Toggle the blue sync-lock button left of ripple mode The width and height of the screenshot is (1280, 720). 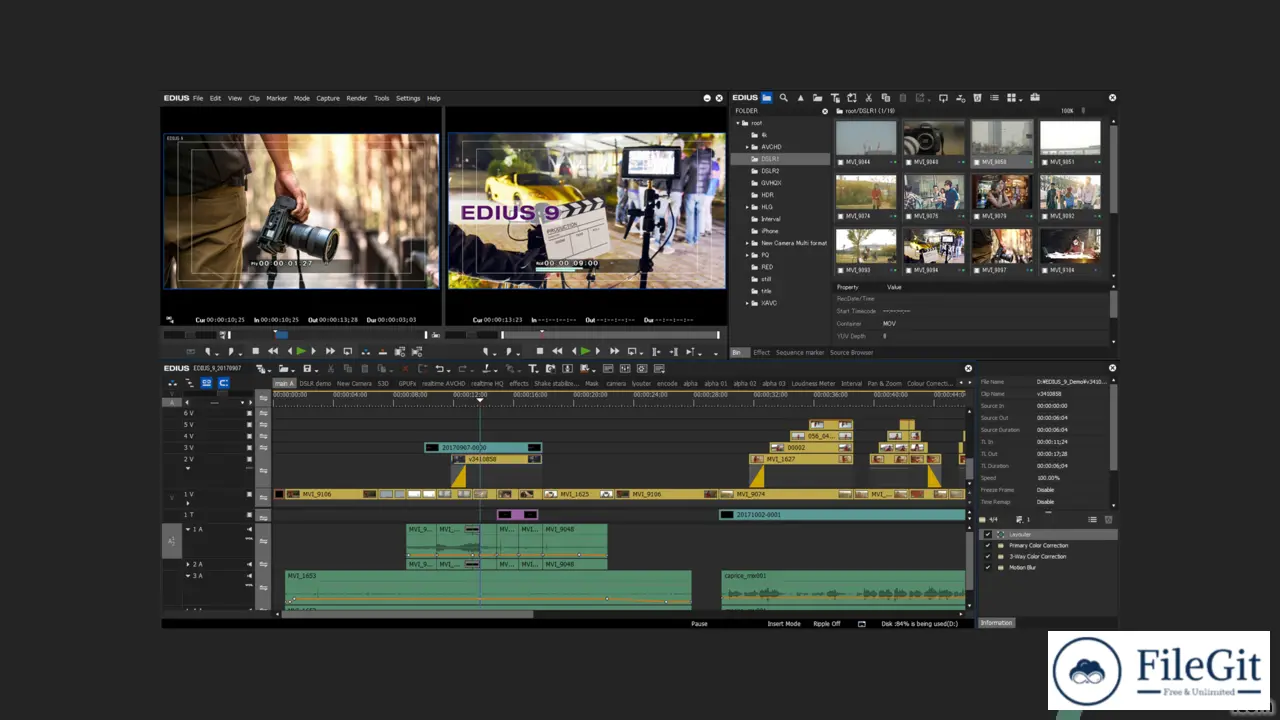[x=207, y=383]
